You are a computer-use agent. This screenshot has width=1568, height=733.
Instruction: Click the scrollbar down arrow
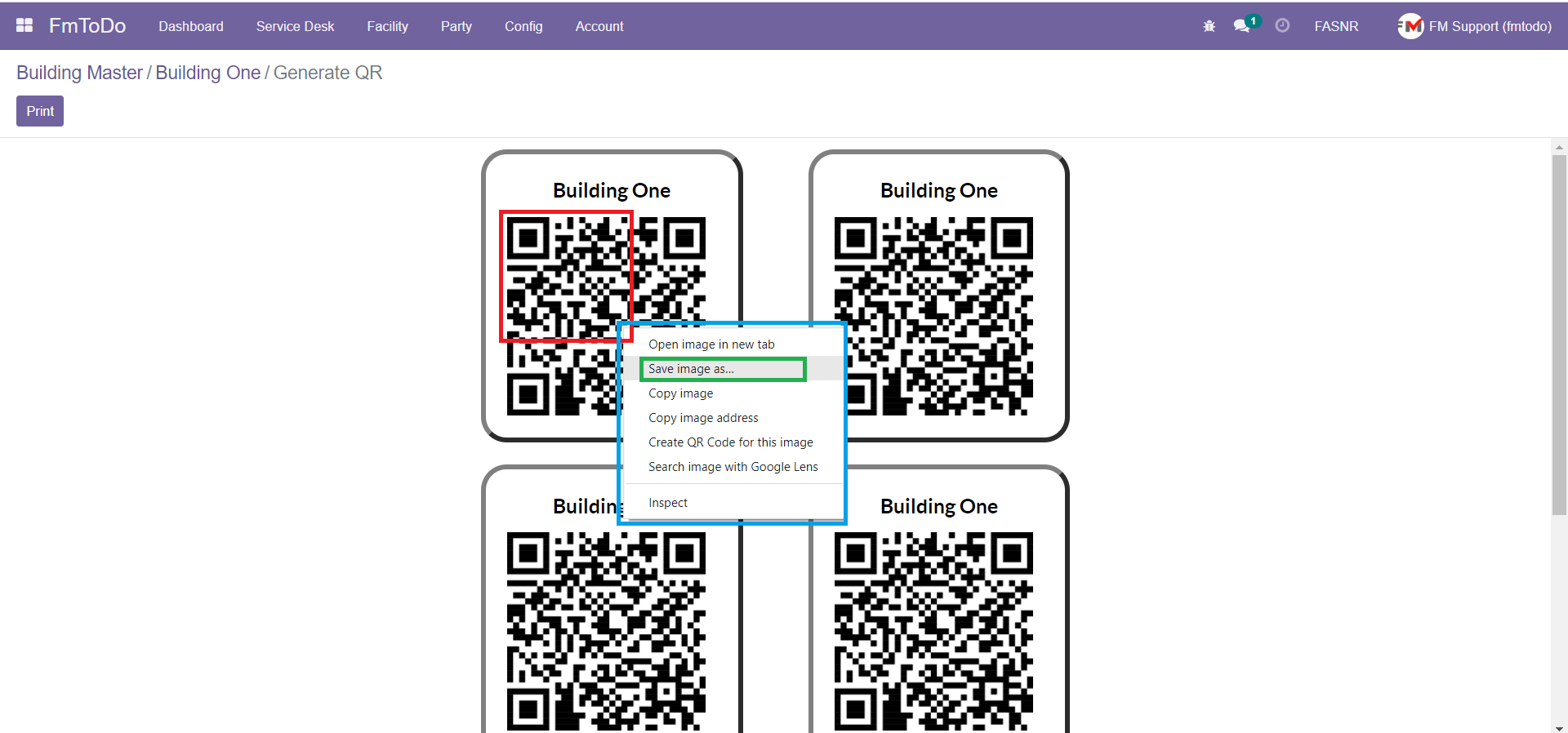point(1559,727)
